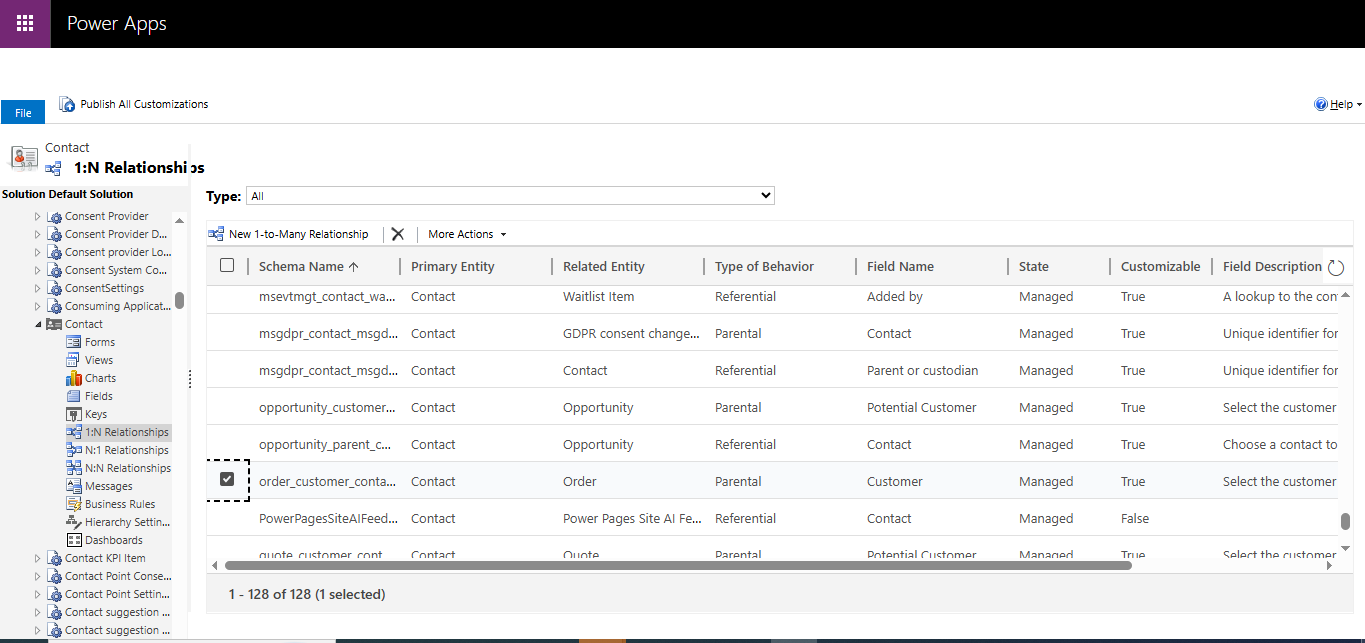1365x643 pixels.
Task: Sort by Customizable column header
Action: (1160, 267)
